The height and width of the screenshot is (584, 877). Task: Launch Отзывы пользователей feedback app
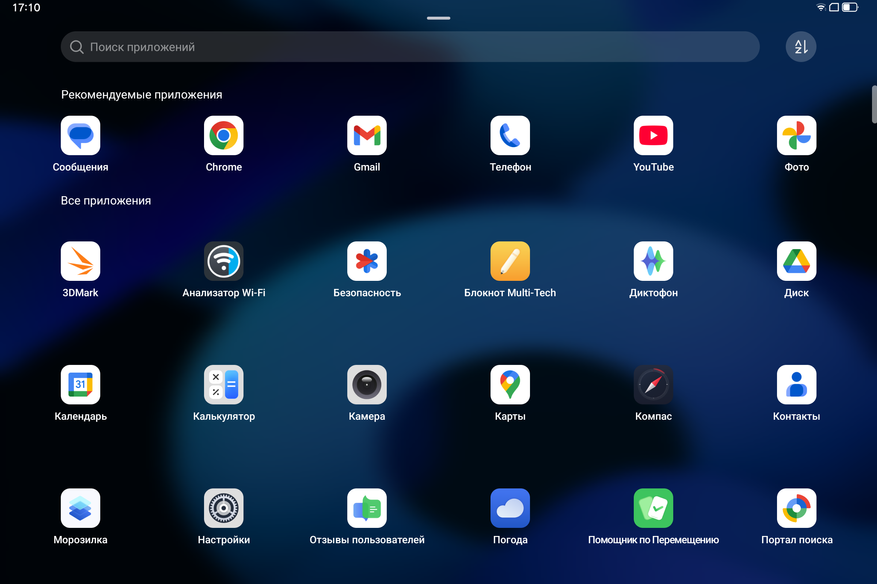point(367,508)
